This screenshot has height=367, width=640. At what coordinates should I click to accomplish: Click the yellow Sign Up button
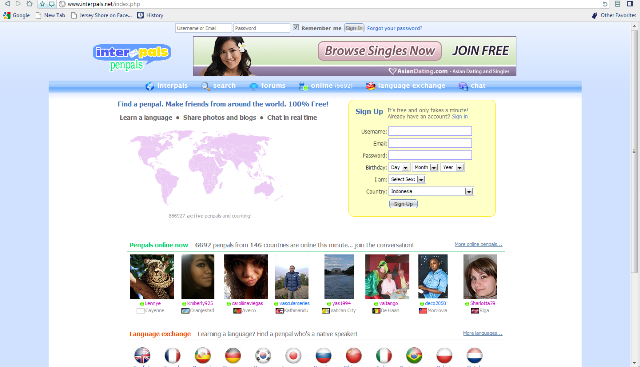point(403,204)
